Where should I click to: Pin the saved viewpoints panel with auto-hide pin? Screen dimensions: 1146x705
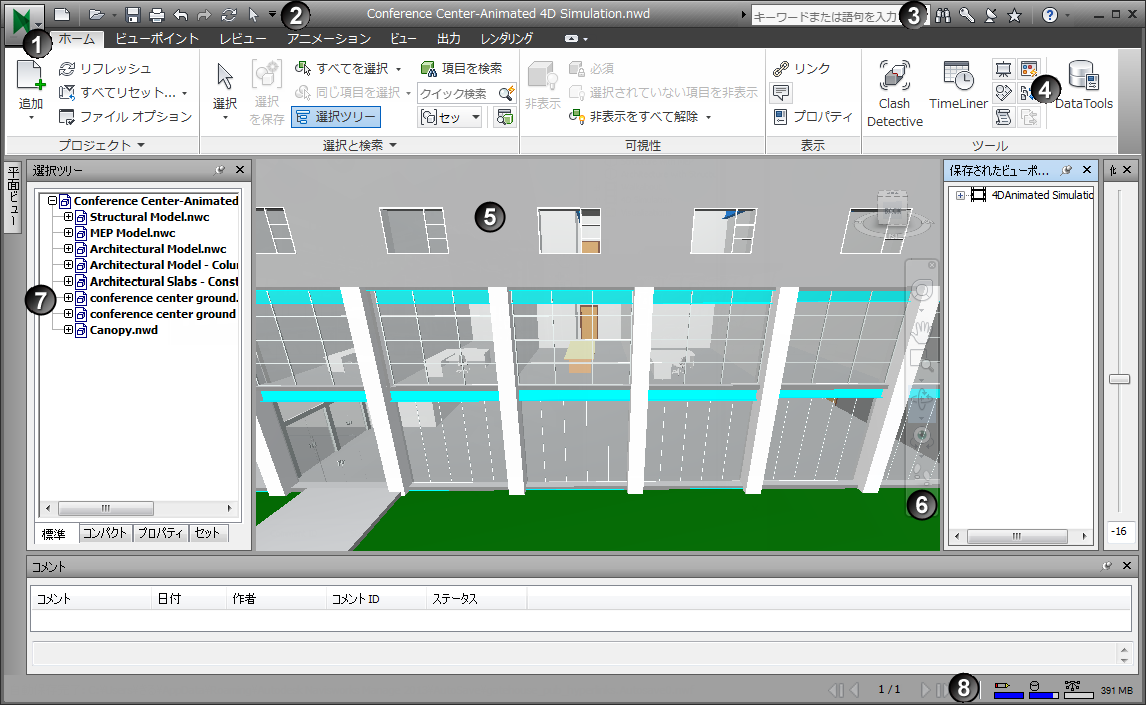1066,169
